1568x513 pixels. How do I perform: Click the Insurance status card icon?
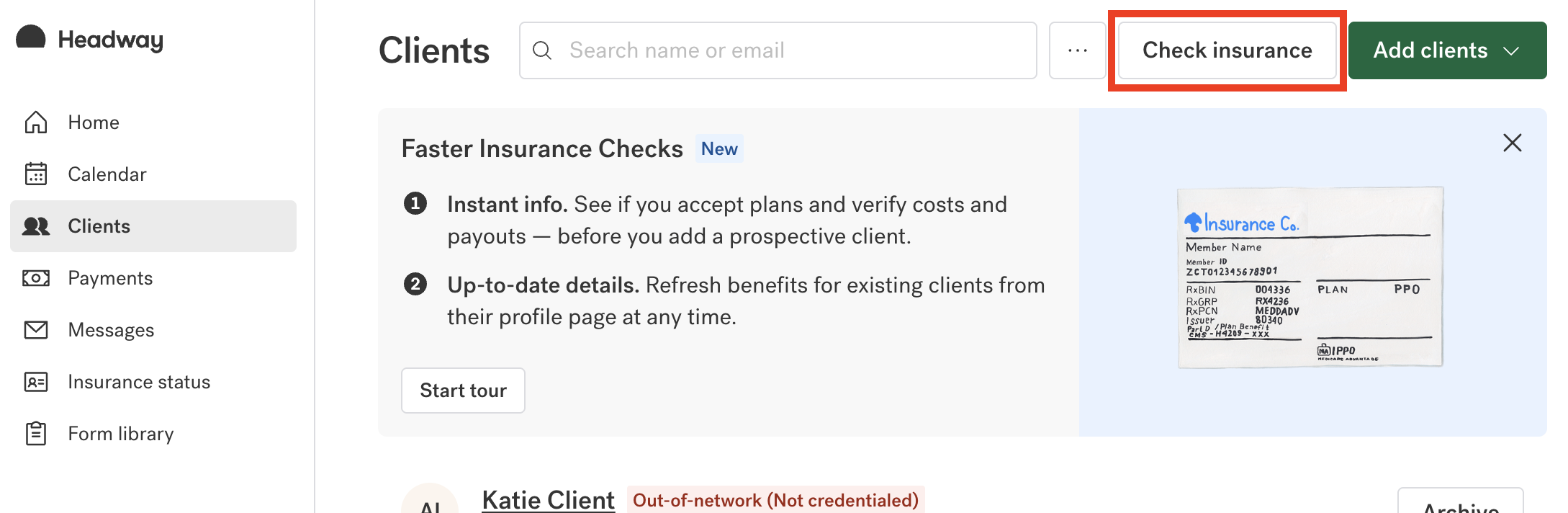pos(36,382)
